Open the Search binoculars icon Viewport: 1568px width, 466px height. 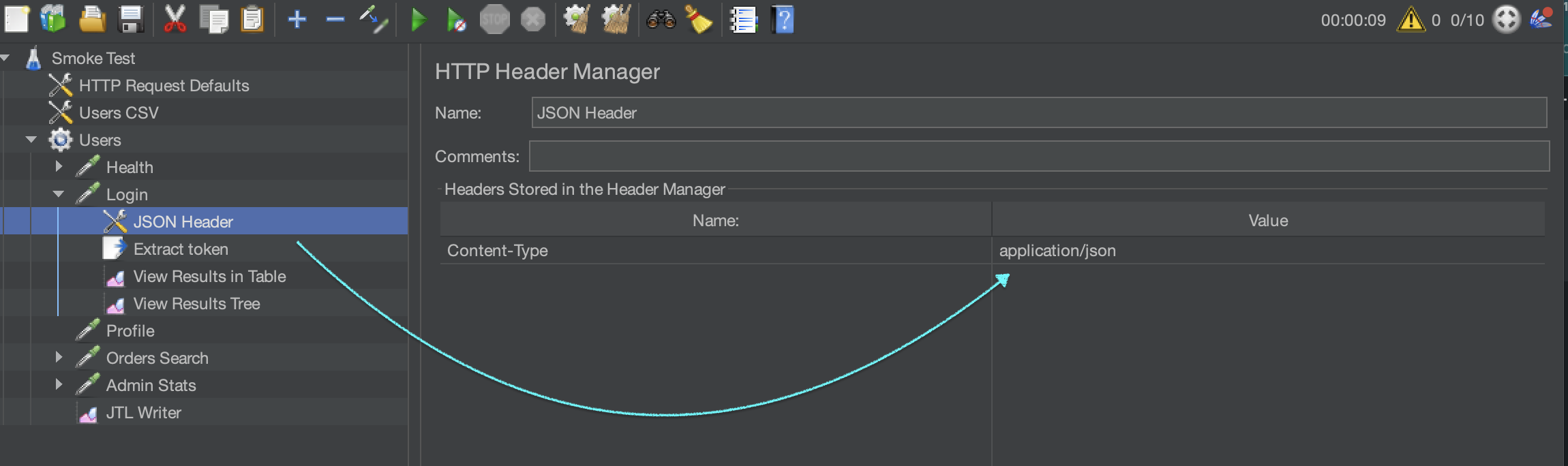coord(661,20)
